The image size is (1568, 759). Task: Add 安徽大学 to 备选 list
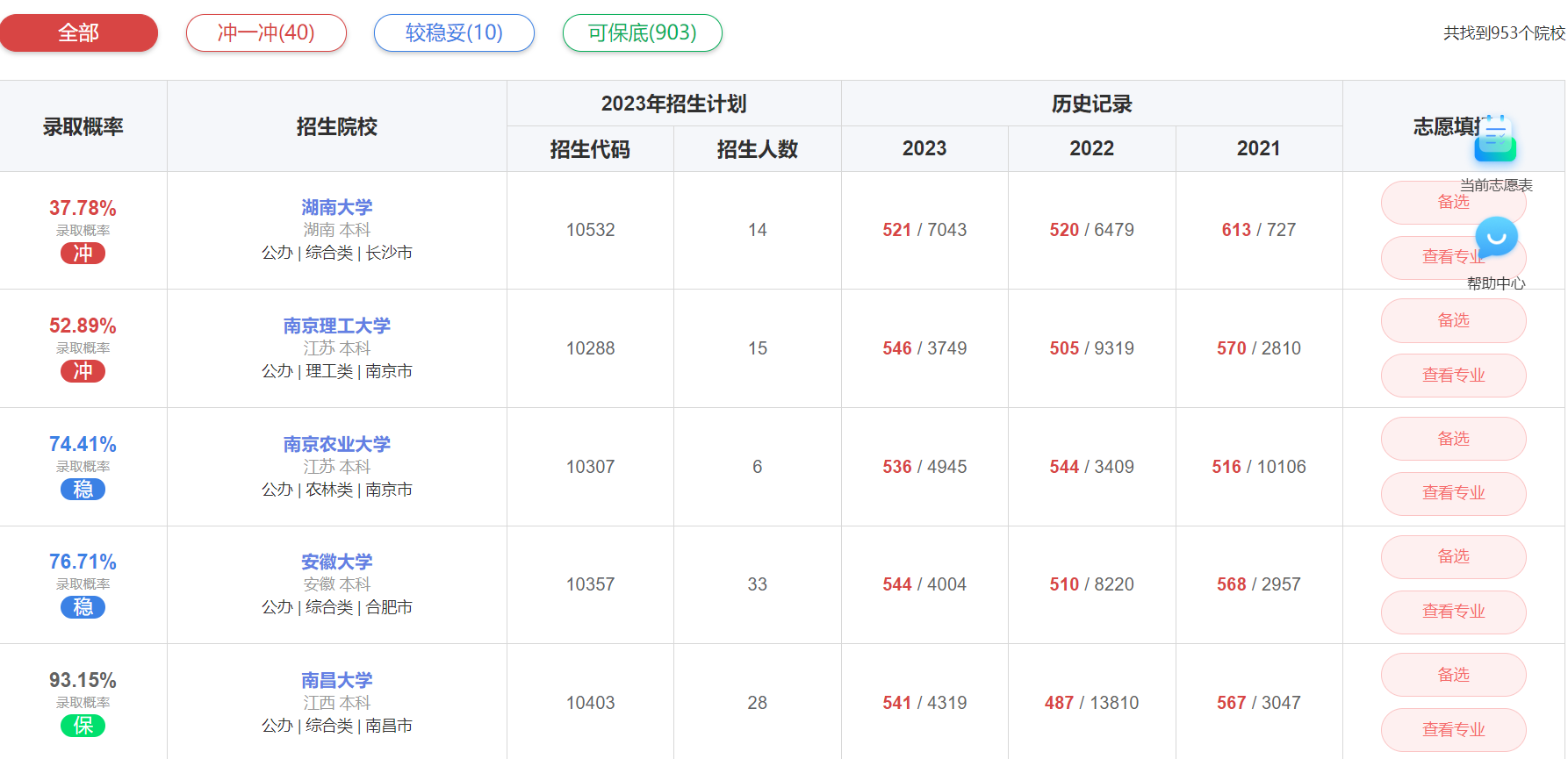[1453, 556]
